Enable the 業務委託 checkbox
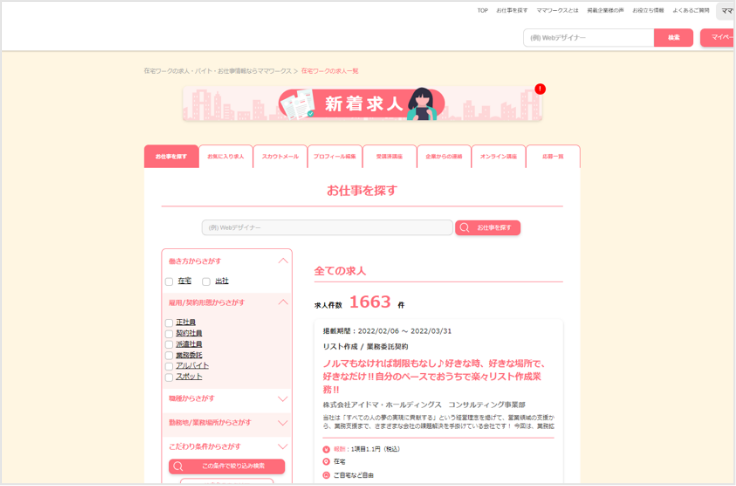The width and height of the screenshot is (736, 486). (169, 355)
